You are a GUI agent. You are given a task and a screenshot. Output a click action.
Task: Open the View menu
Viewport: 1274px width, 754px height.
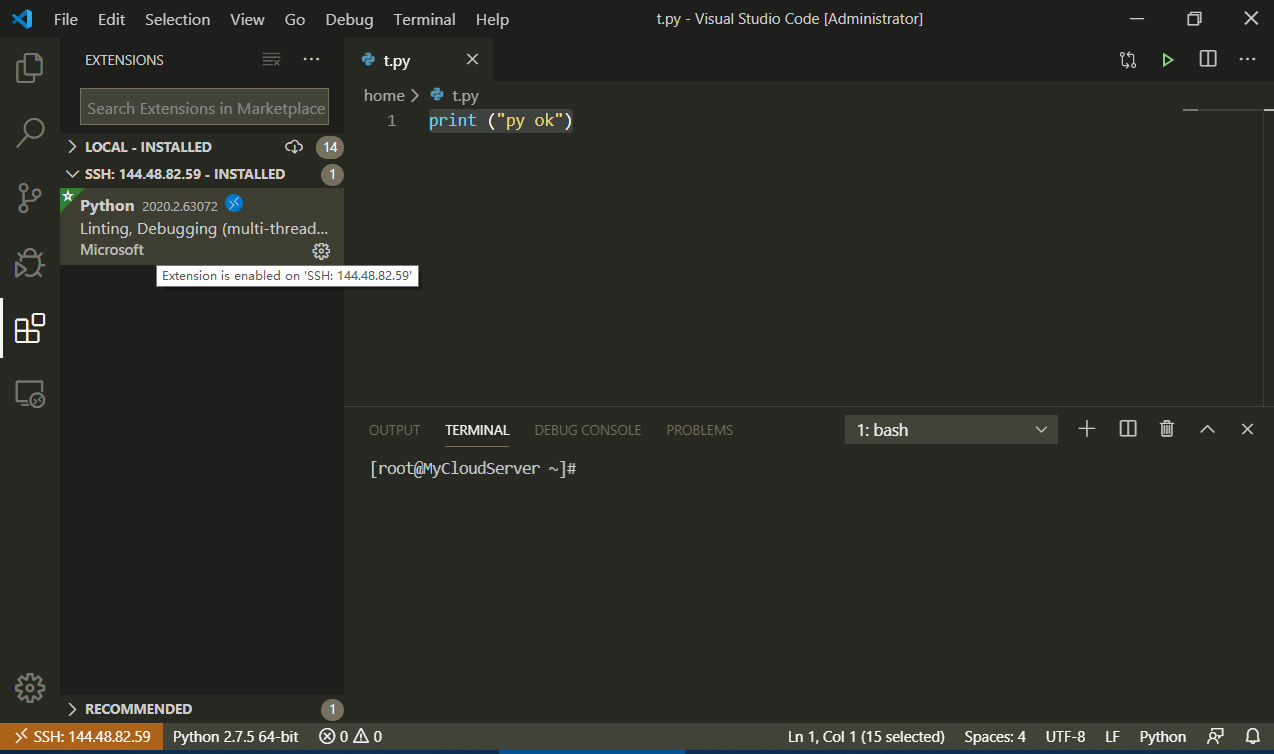click(248, 19)
